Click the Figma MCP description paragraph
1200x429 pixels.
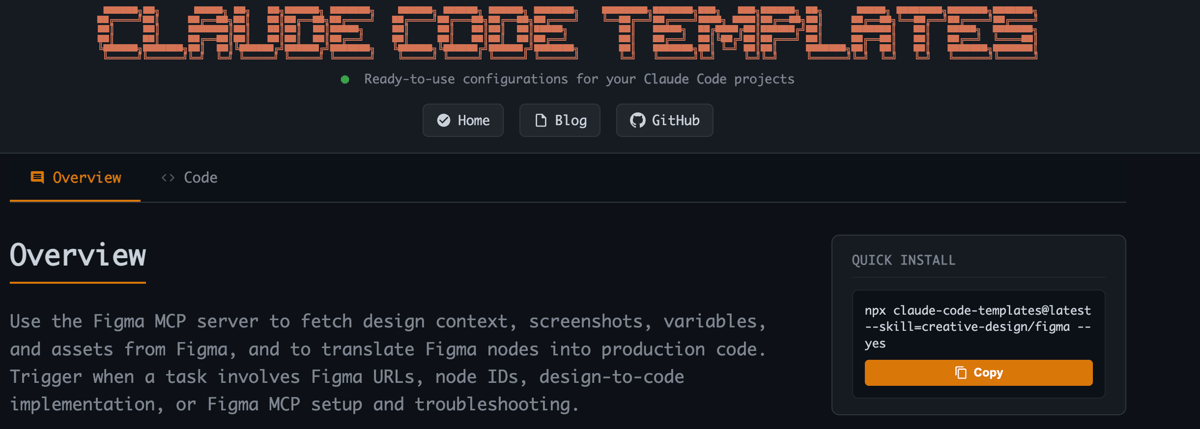[x=388, y=364]
